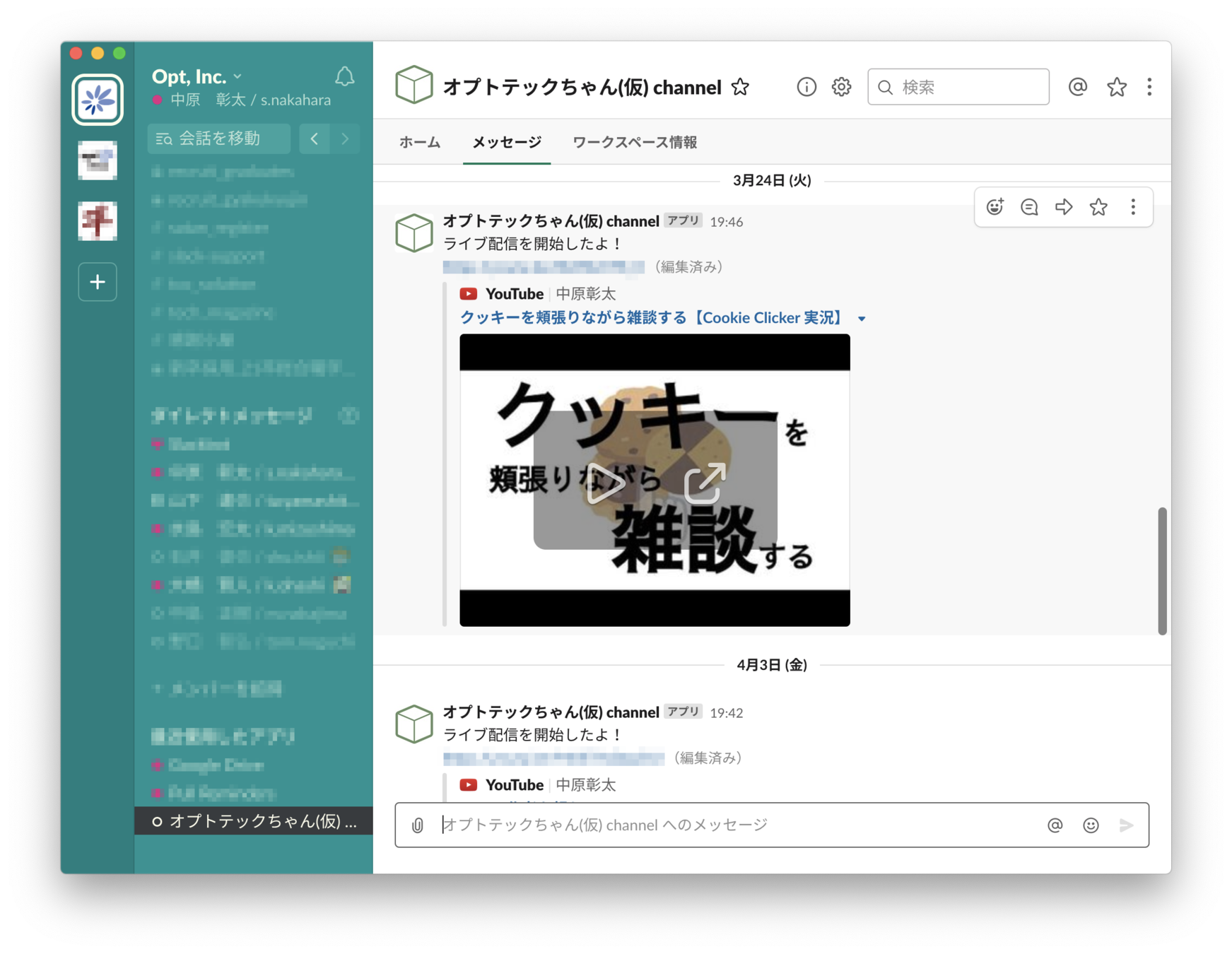Switch to the ワークスペース情報 tab
This screenshot has height=954, width=1232.
pos(634,142)
